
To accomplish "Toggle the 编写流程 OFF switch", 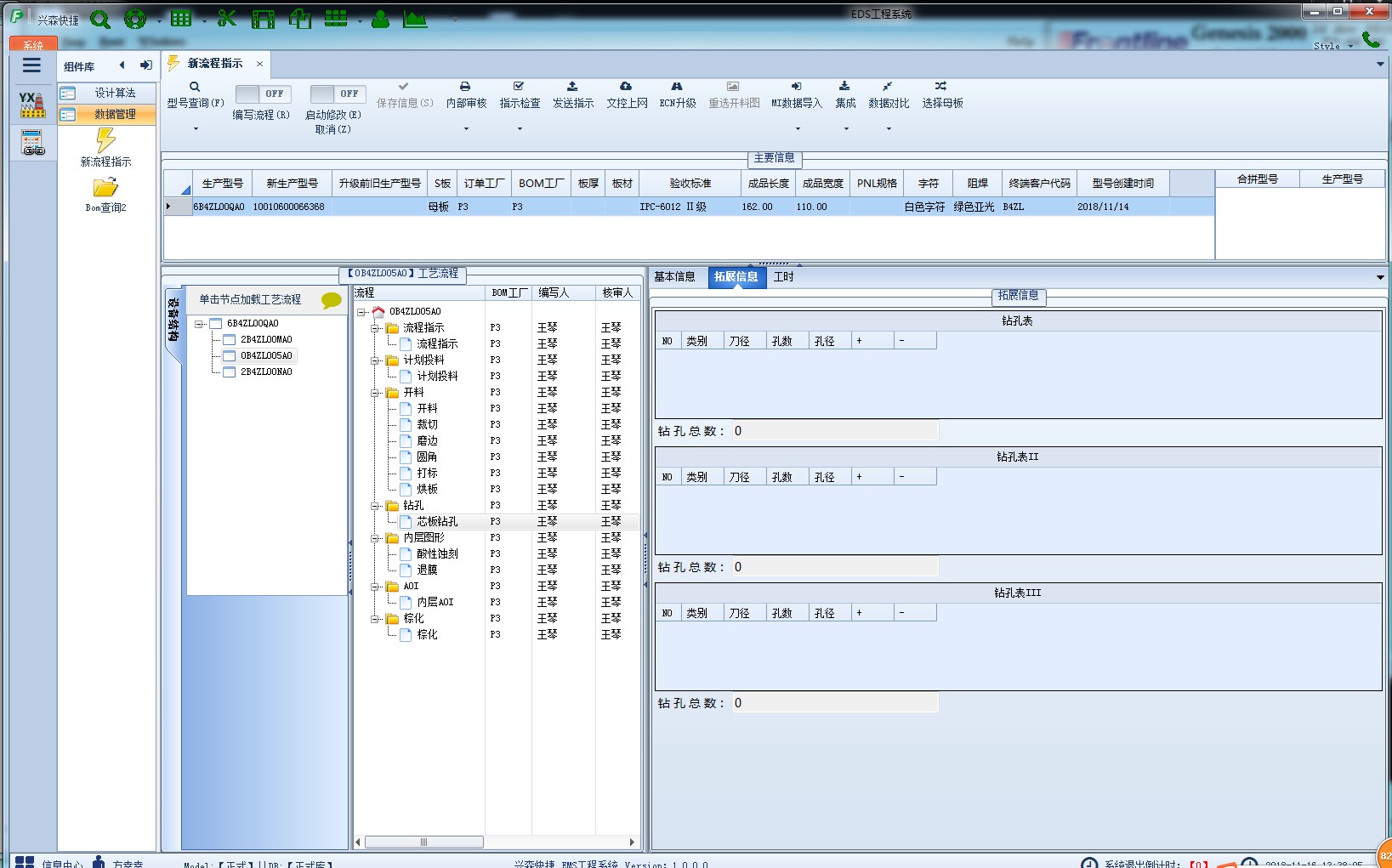I will 263,94.
